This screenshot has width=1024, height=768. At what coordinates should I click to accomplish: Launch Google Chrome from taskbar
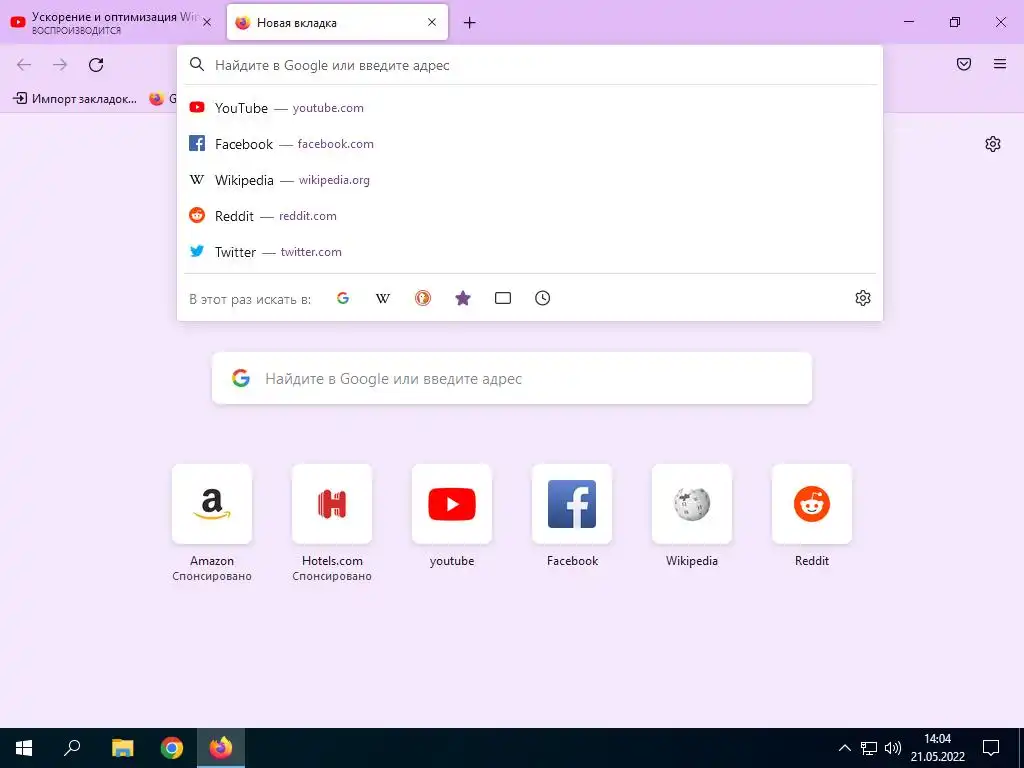click(x=172, y=748)
